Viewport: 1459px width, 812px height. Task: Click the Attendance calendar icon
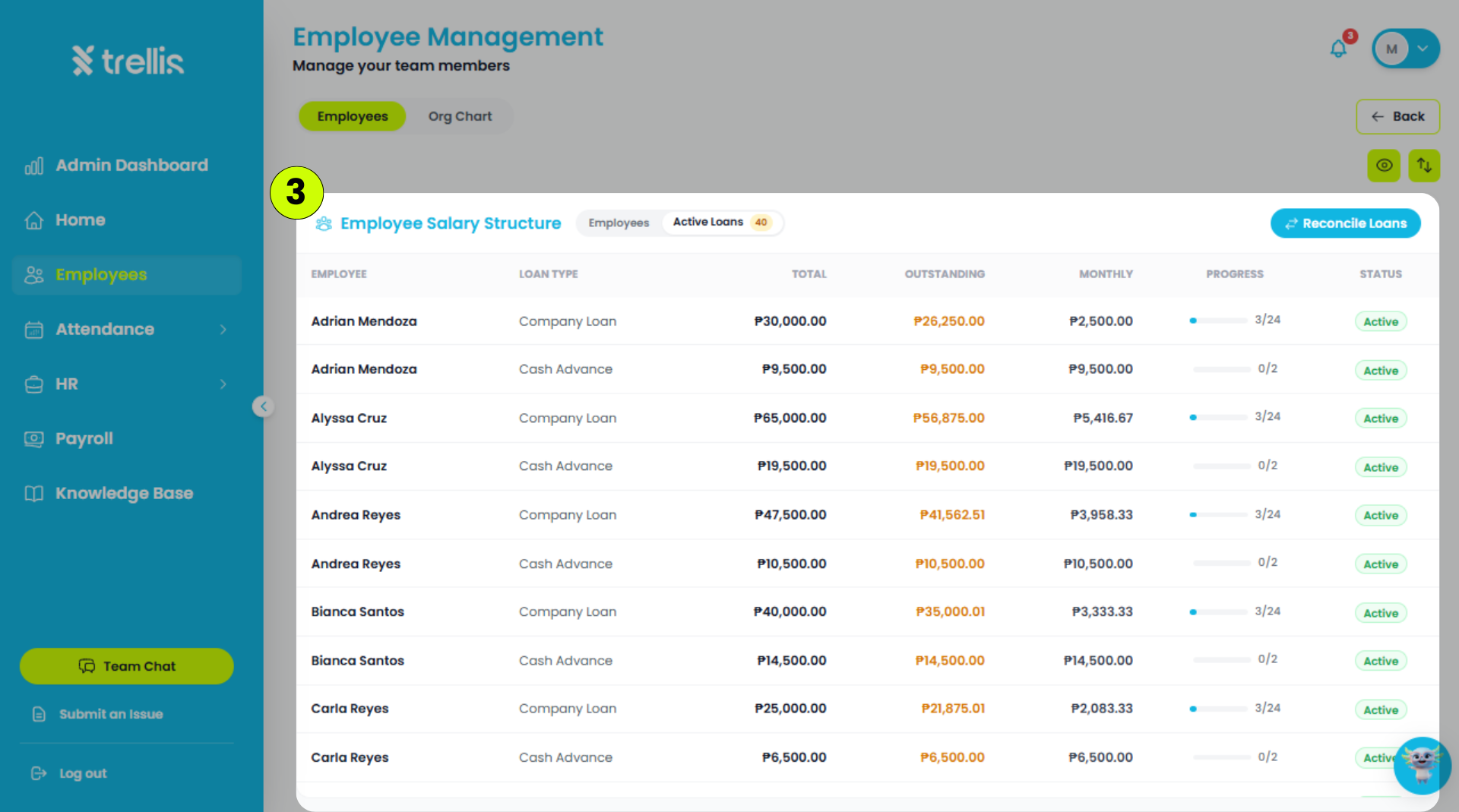pos(34,330)
